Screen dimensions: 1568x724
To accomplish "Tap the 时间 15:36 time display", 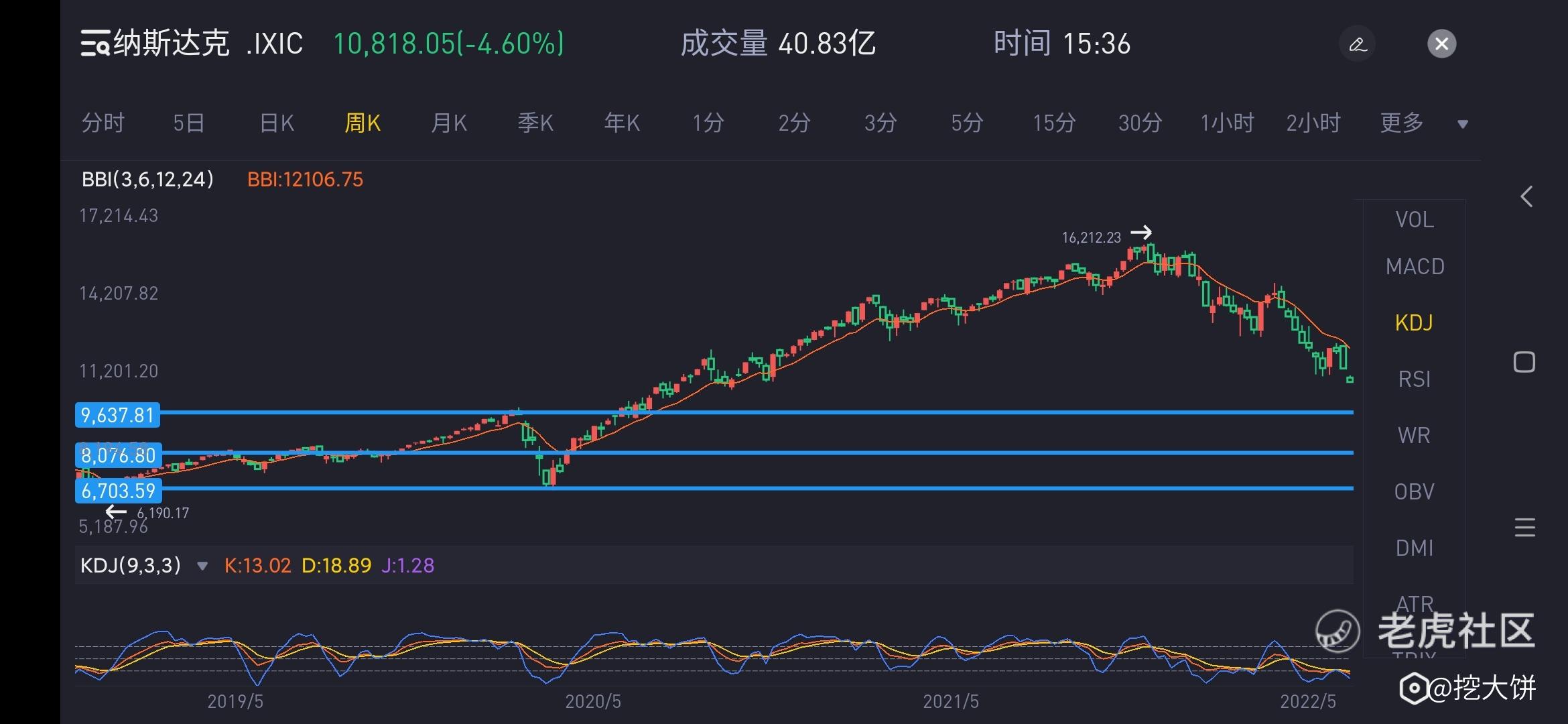I will coord(1062,44).
